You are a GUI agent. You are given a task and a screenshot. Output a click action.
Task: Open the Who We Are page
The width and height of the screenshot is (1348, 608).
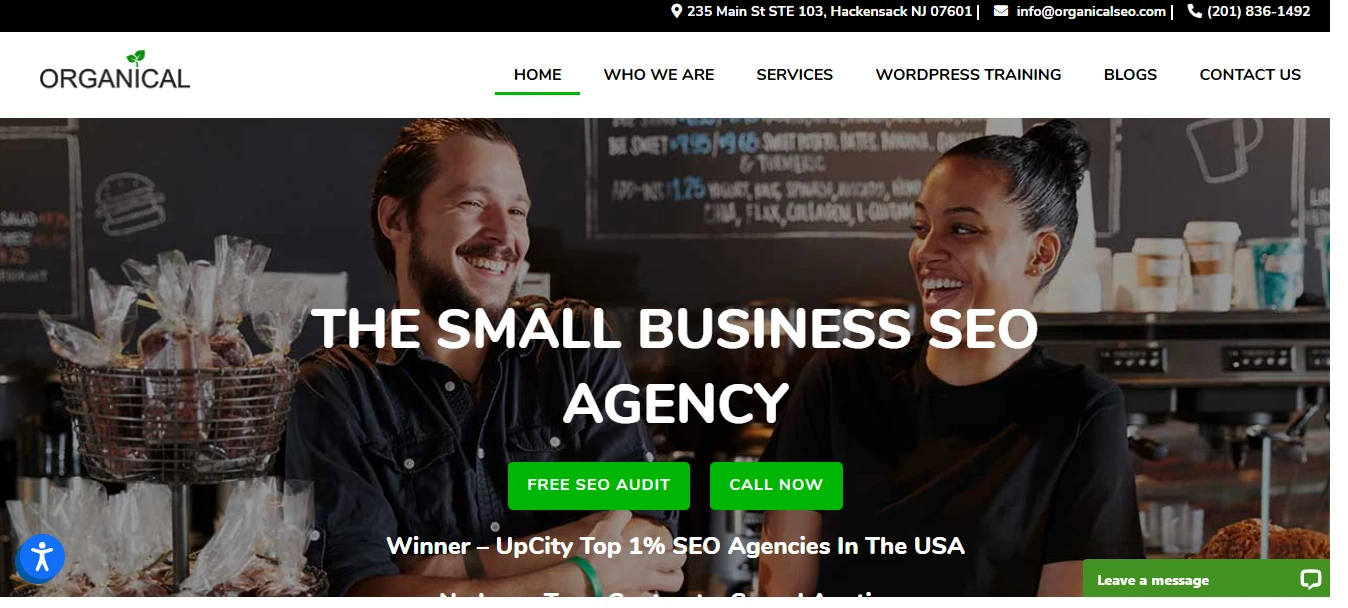(x=659, y=74)
